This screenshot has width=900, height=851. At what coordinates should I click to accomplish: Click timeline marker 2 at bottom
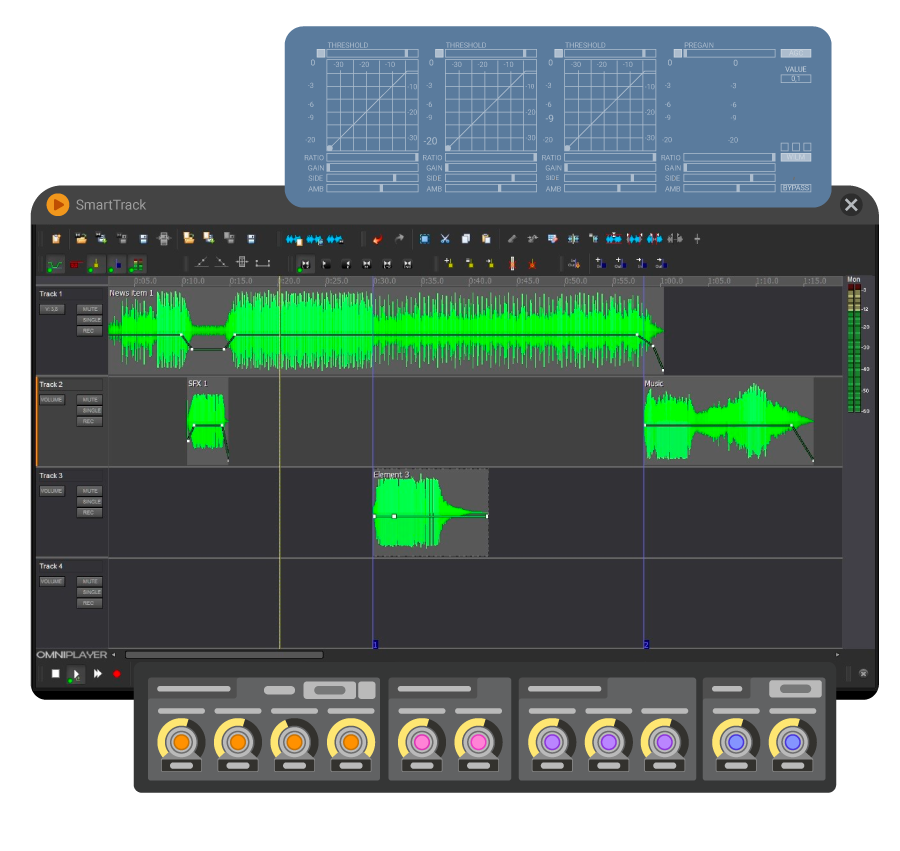click(x=646, y=644)
